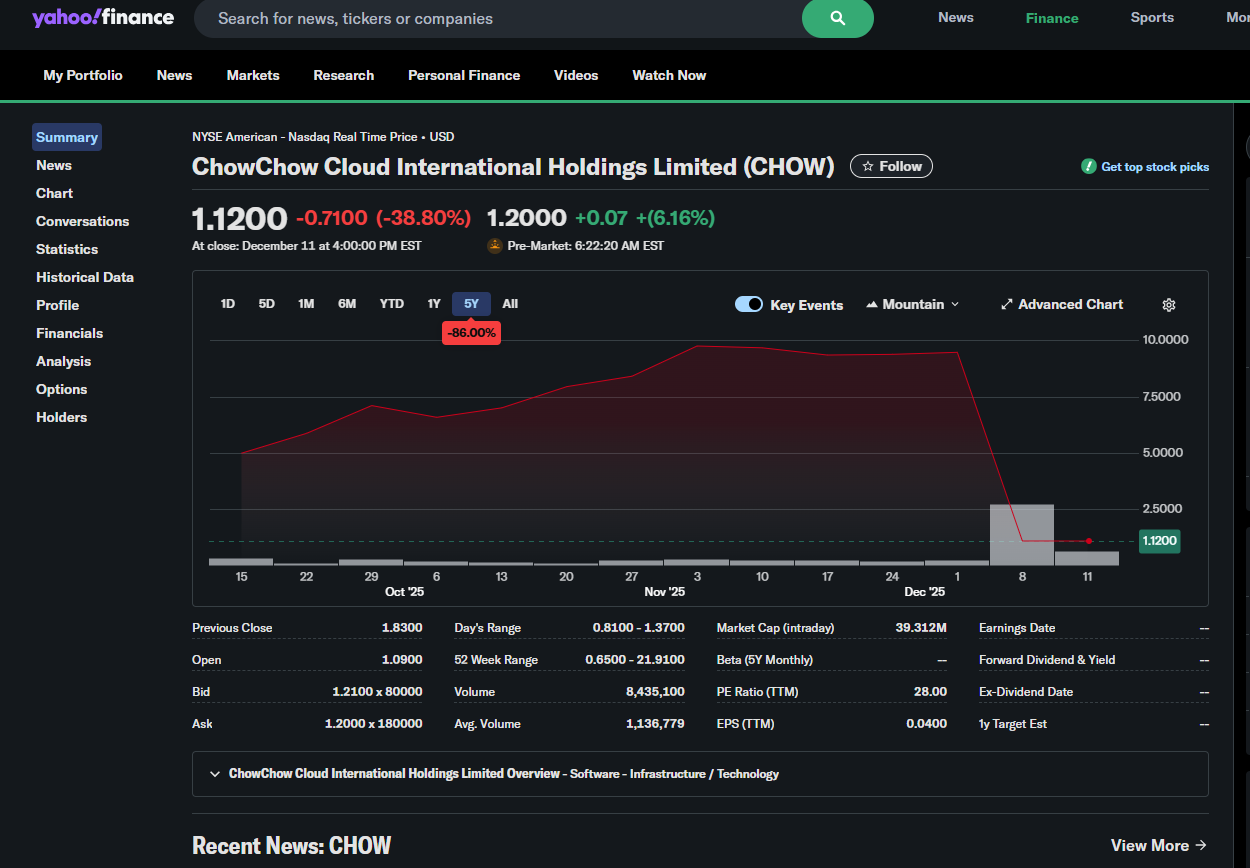
Task: Click the Market Cap (intraday) label
Action: click(775, 628)
